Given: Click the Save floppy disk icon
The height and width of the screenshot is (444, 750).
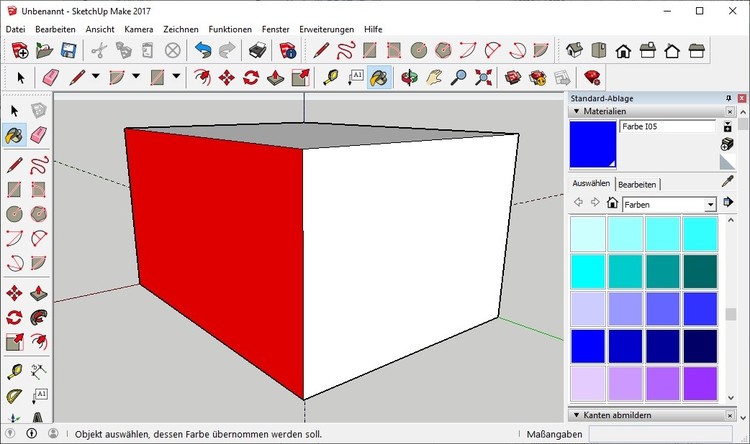Looking at the screenshot, I should (68, 50).
